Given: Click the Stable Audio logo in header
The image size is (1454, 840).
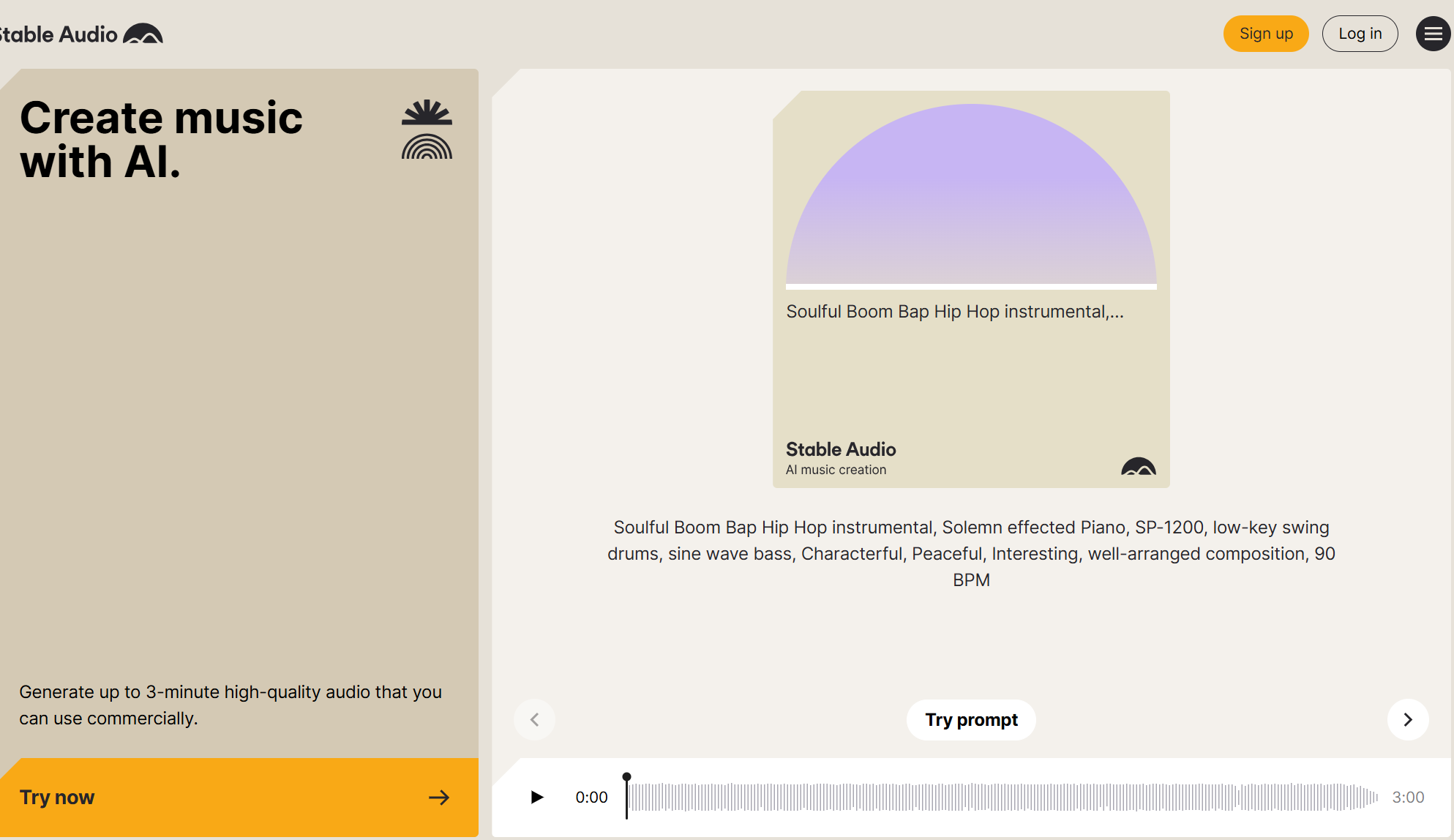Looking at the screenshot, I should tap(80, 34).
